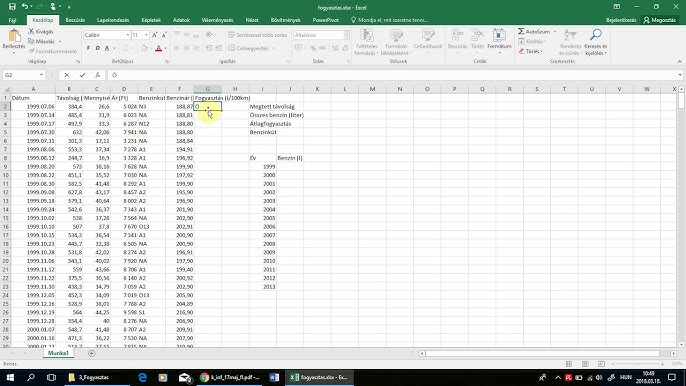Click the red font color A icon
Image resolution: width=686 pixels, height=386 pixels.
click(158, 48)
